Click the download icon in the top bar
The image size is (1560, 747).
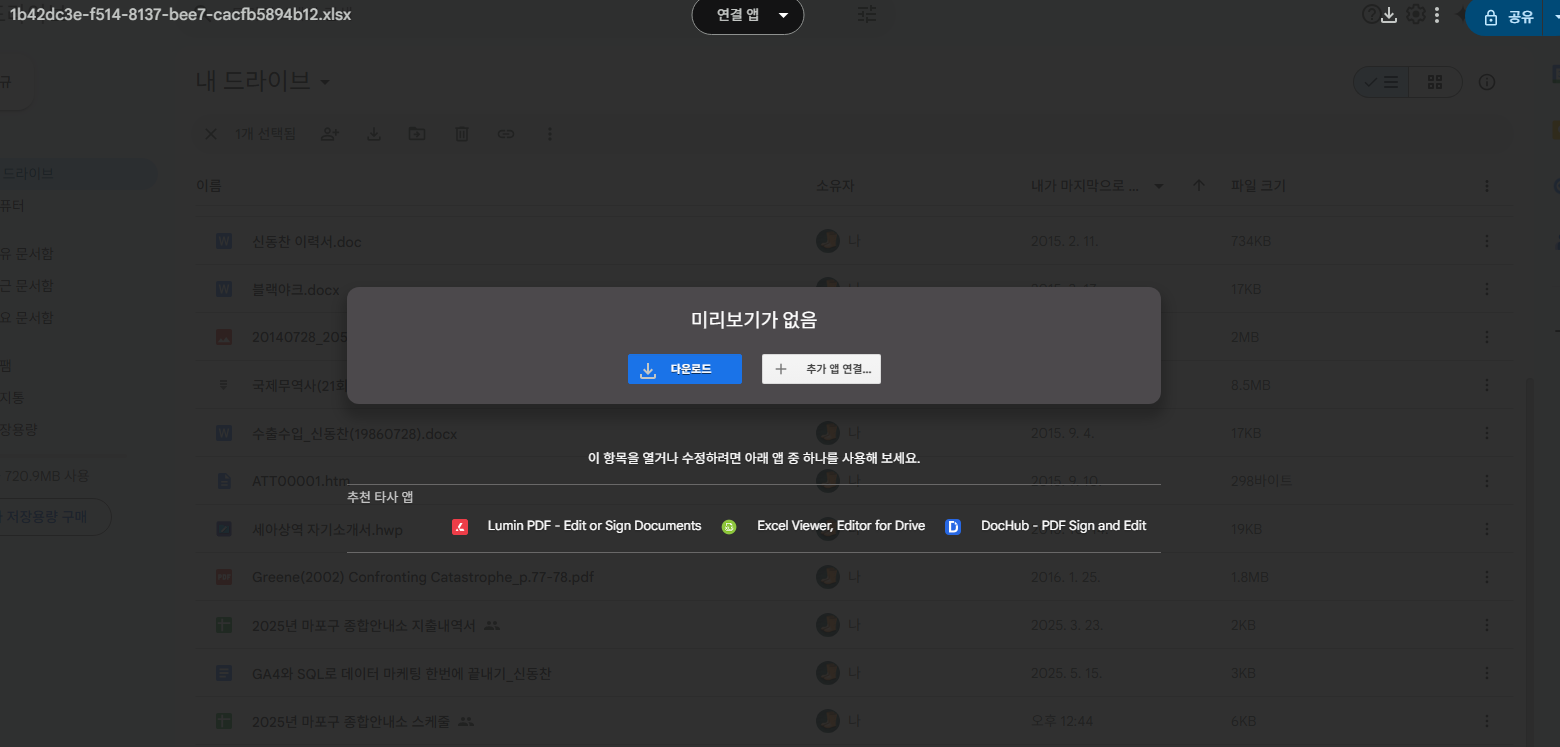(x=1388, y=15)
